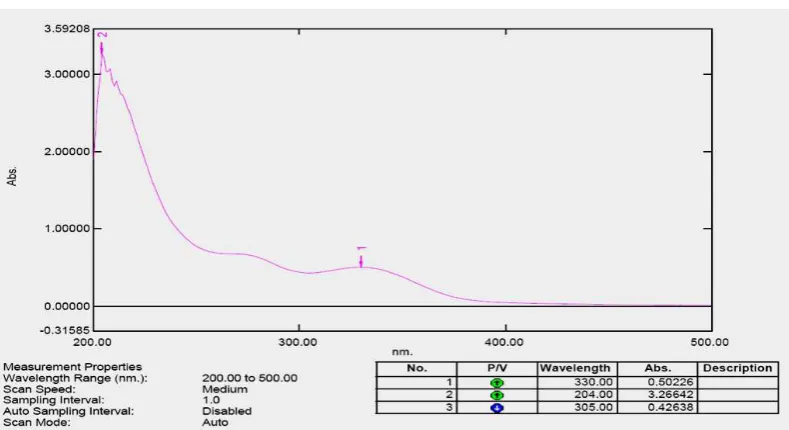This screenshot has height=430, width=789.
Task: Click the Abs. column header
Action: 657,369
